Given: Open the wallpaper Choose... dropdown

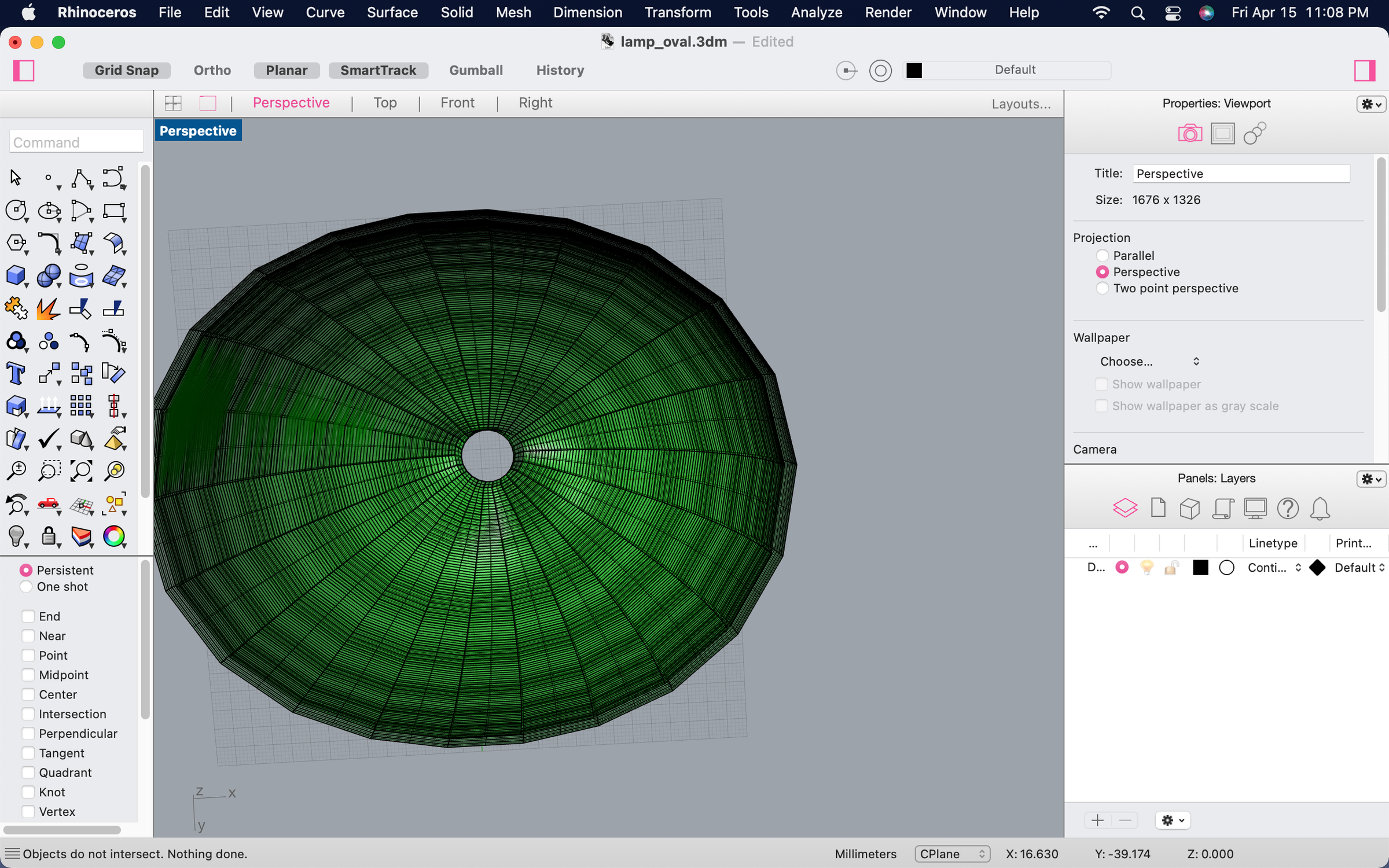Looking at the screenshot, I should pos(1149,361).
